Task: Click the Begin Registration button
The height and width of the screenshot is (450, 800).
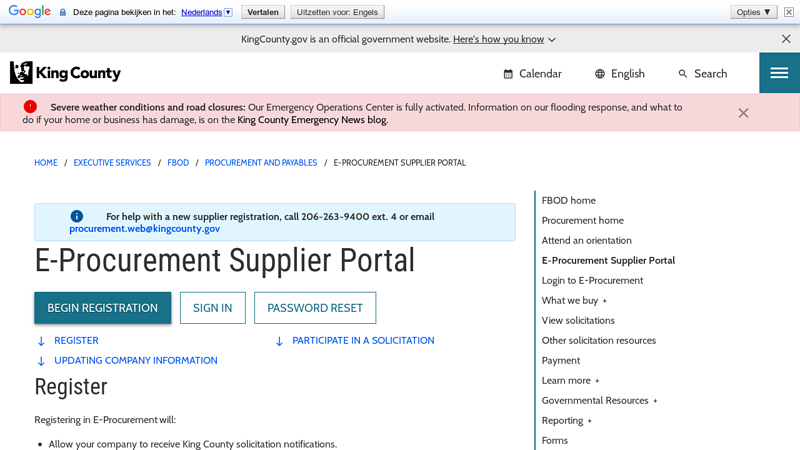Action: click(x=103, y=308)
